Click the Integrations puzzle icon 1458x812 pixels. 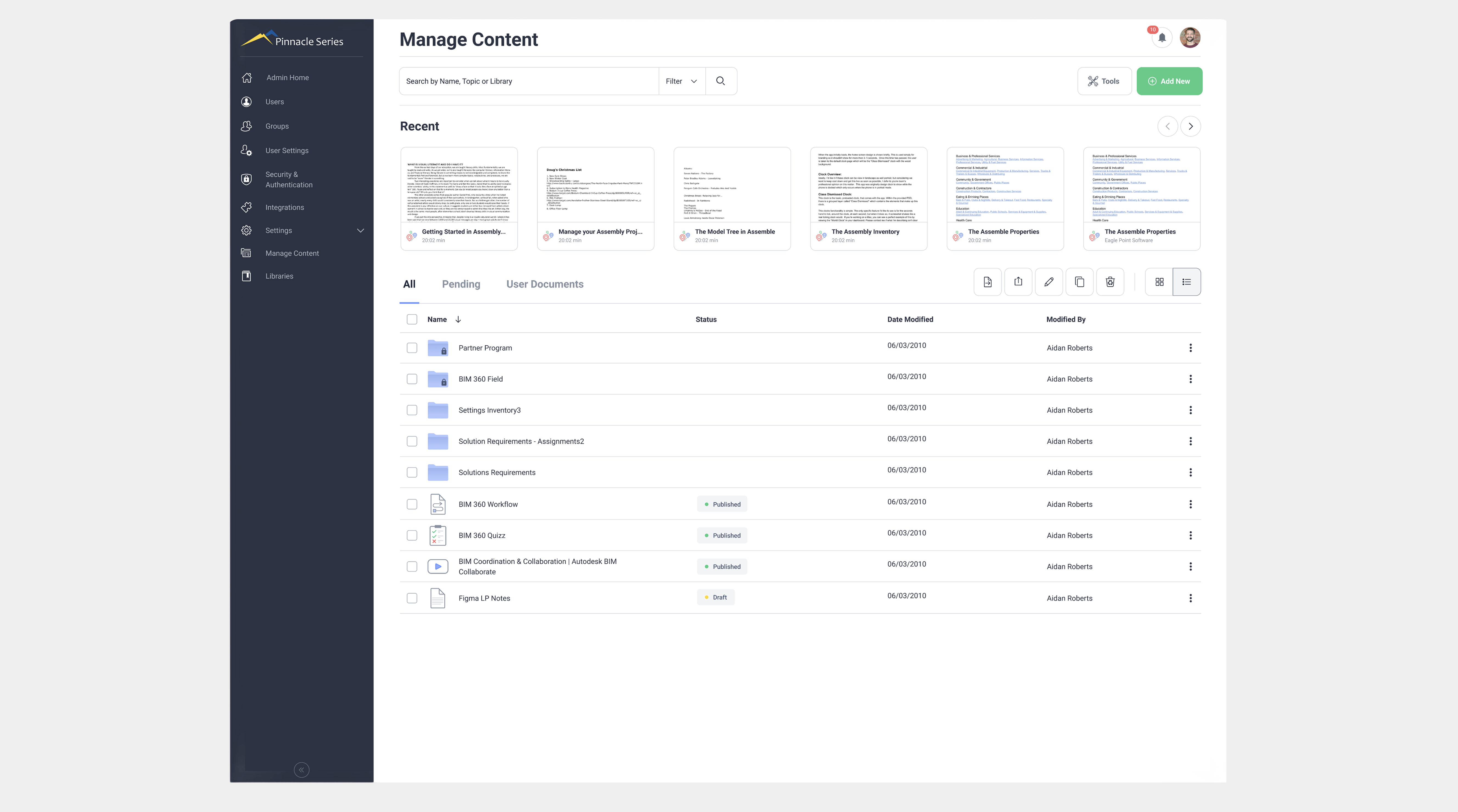click(x=246, y=208)
